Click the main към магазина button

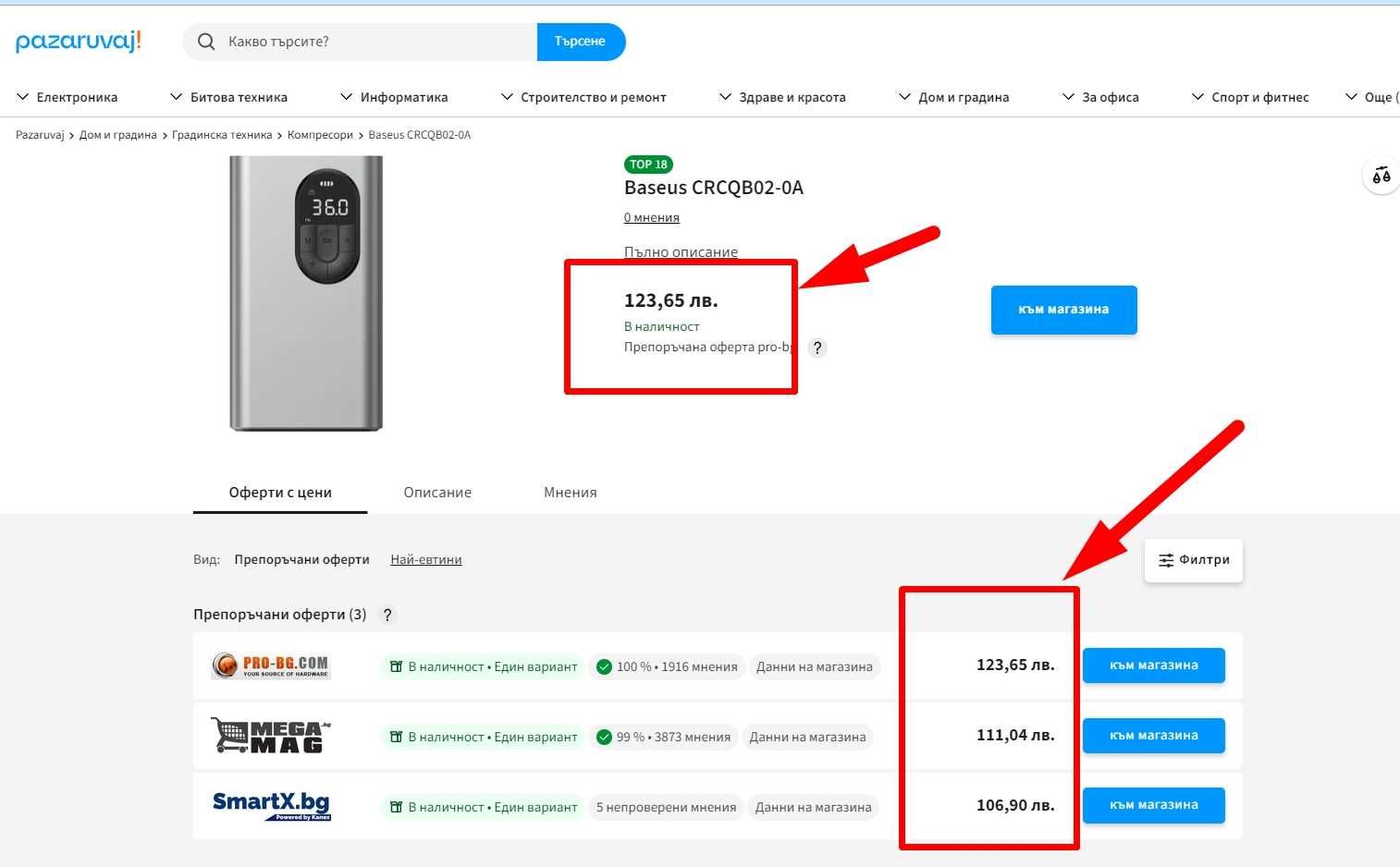coord(1063,310)
